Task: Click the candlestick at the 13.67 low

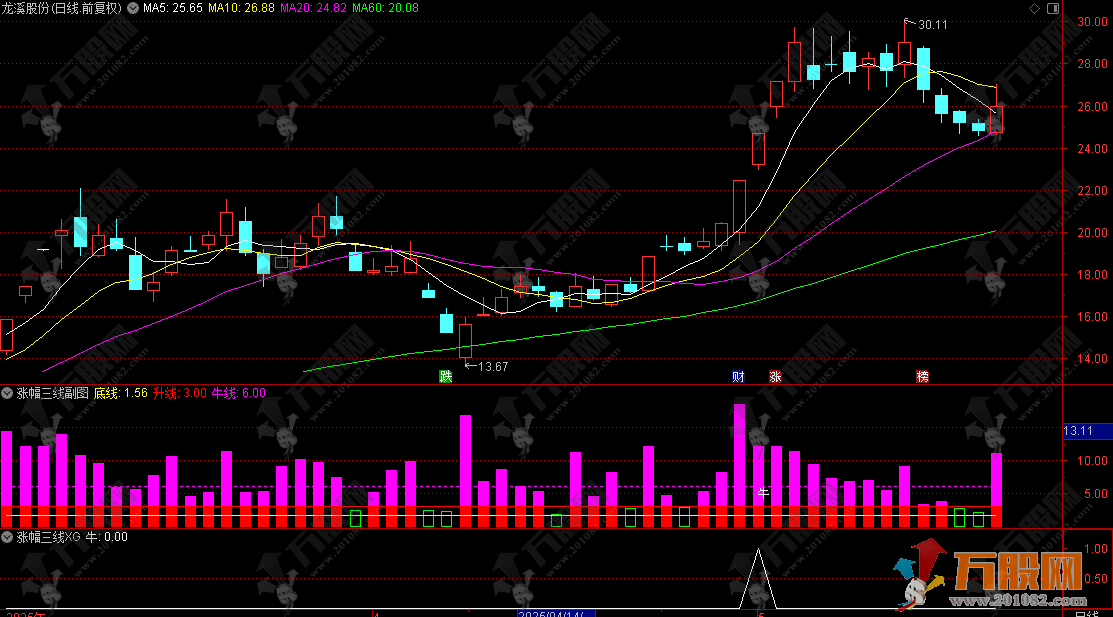Action: pos(466,341)
